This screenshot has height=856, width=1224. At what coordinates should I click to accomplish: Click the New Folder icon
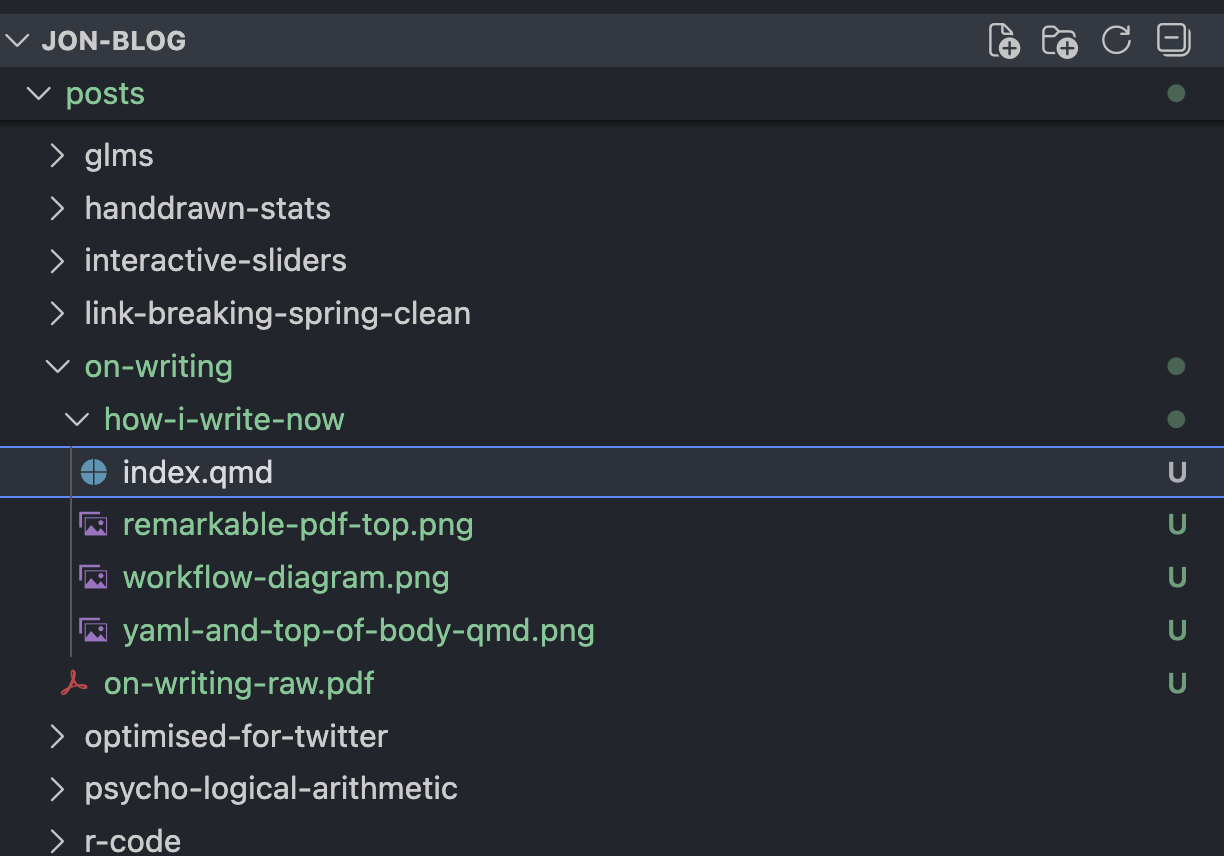point(1059,41)
